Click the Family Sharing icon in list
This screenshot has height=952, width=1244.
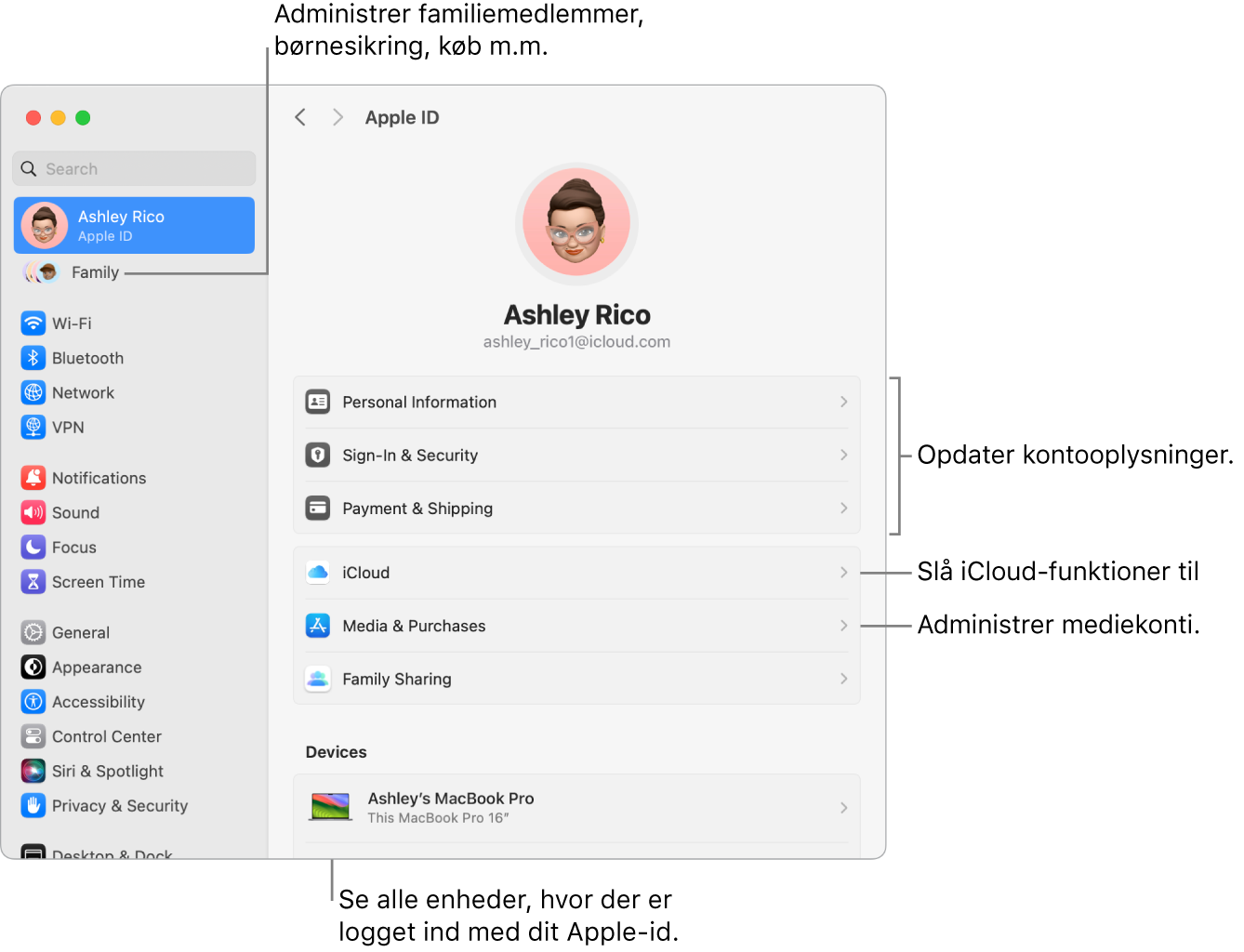[x=318, y=679]
